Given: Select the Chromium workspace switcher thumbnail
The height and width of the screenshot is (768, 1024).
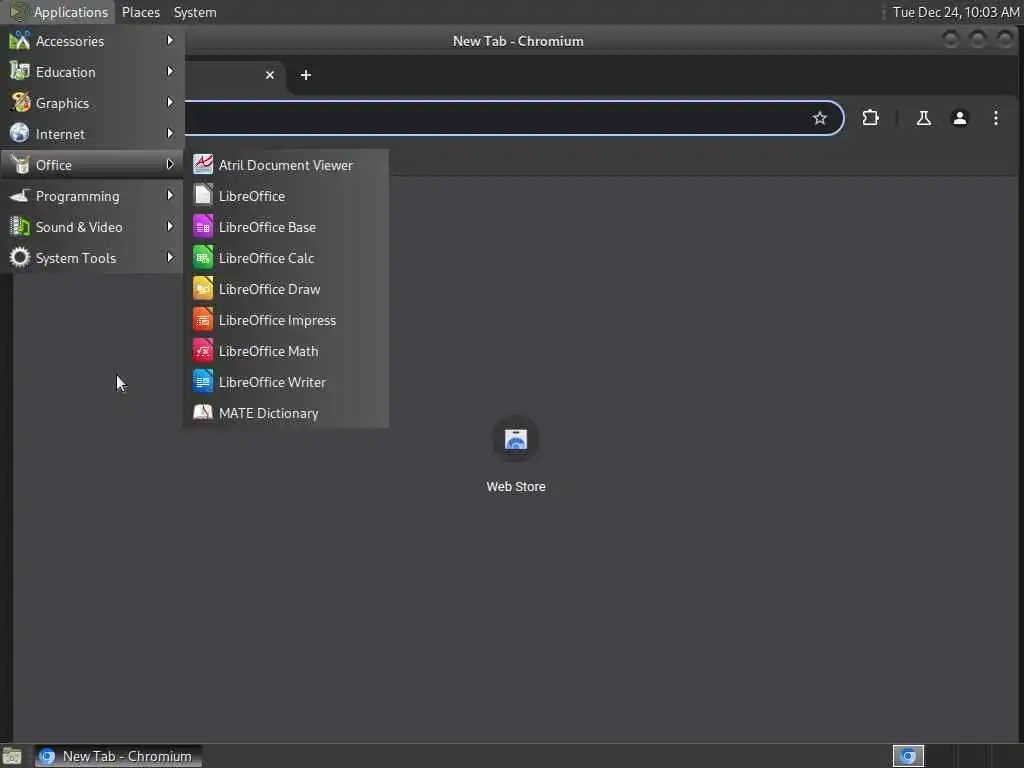Looking at the screenshot, I should click(908, 756).
